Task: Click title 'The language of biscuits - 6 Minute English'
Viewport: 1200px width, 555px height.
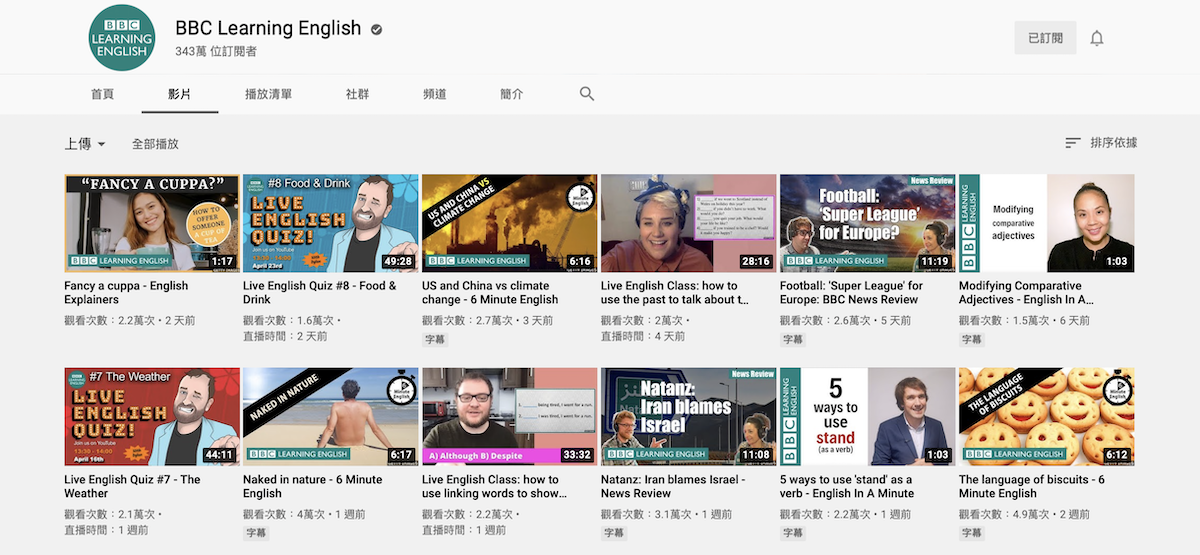Action: point(1032,486)
